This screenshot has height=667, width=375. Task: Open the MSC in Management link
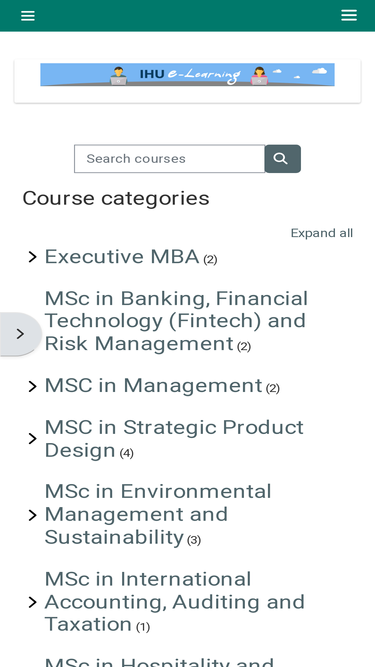coord(153,386)
